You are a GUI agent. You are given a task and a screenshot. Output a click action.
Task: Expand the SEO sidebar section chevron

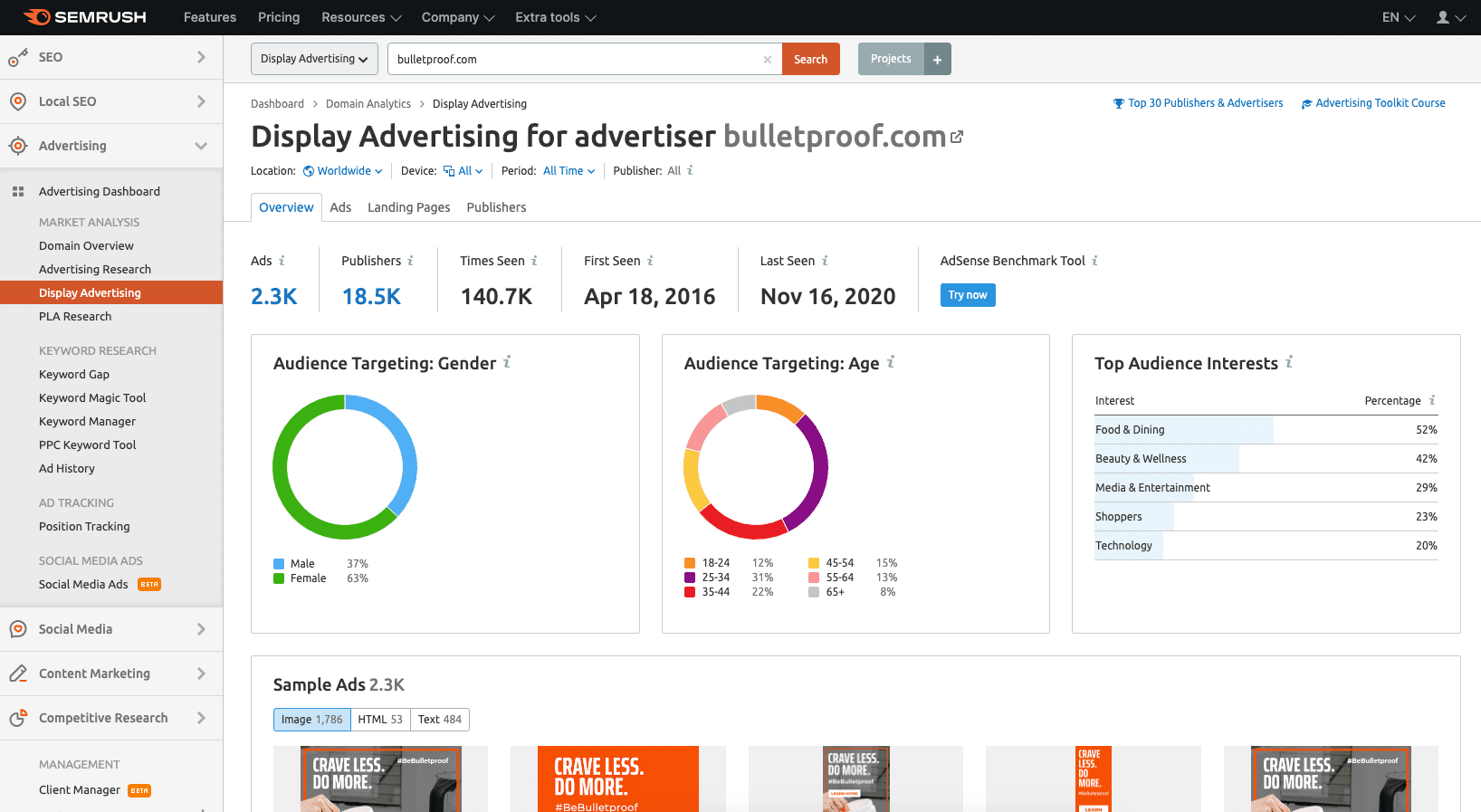pos(201,57)
